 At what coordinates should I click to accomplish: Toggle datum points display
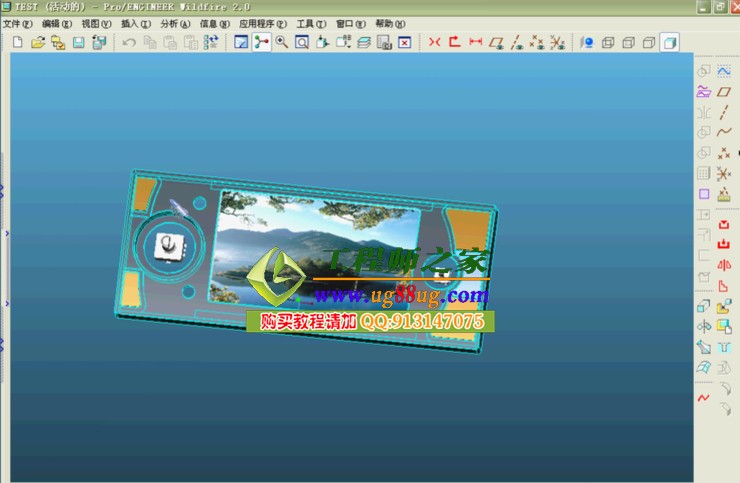(x=536, y=43)
